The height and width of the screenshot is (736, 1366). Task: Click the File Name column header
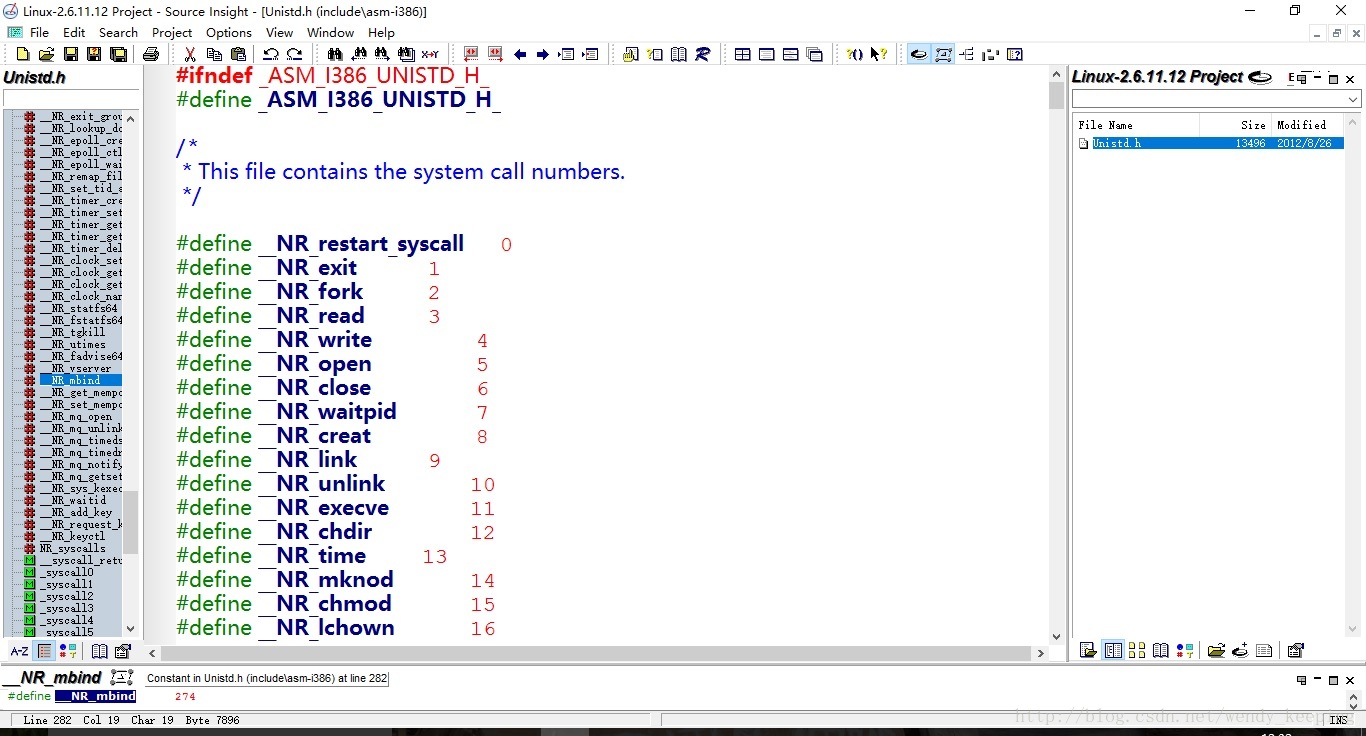click(x=1136, y=125)
